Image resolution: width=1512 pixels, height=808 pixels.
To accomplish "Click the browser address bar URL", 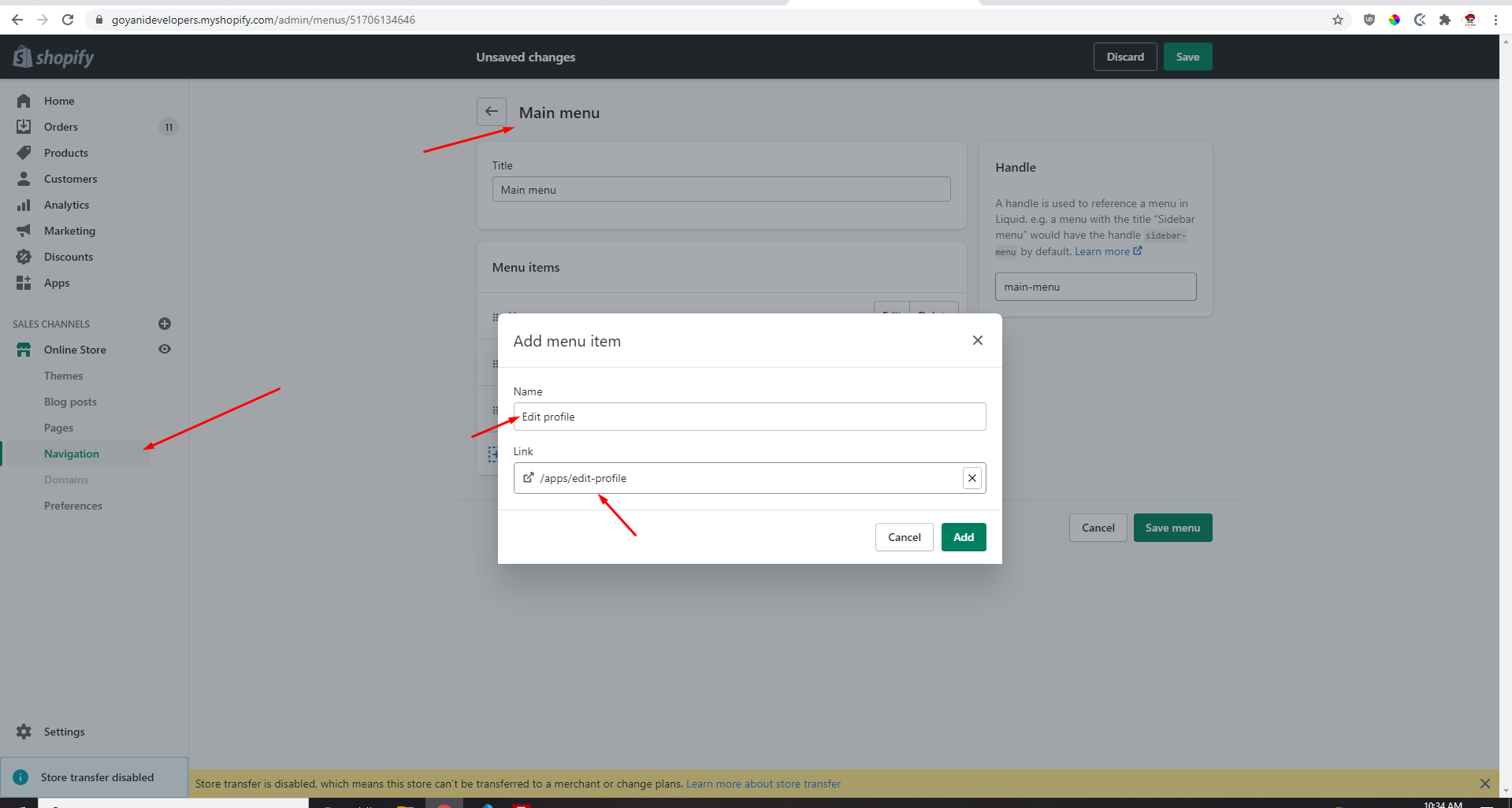I will [263, 20].
